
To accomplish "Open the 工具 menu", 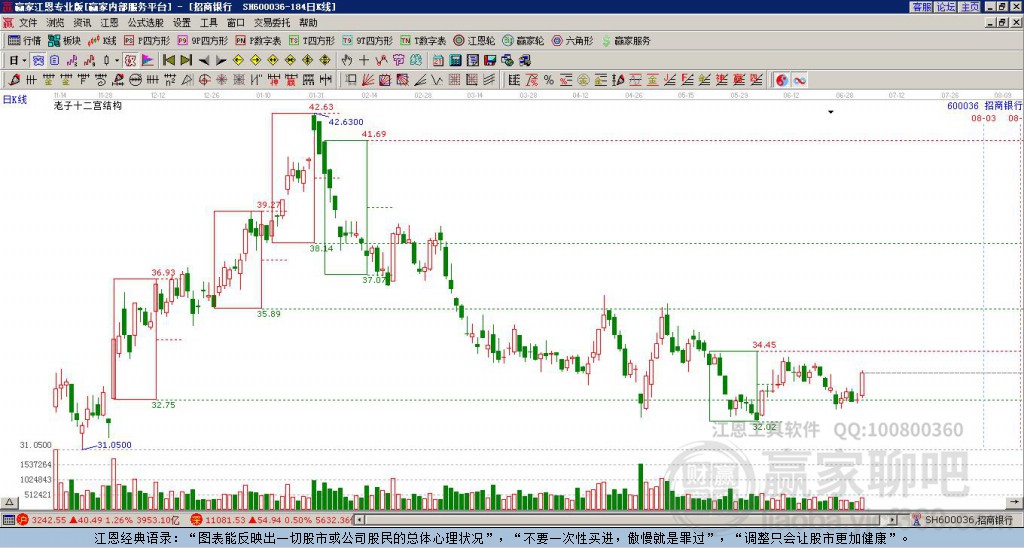I will click(209, 23).
